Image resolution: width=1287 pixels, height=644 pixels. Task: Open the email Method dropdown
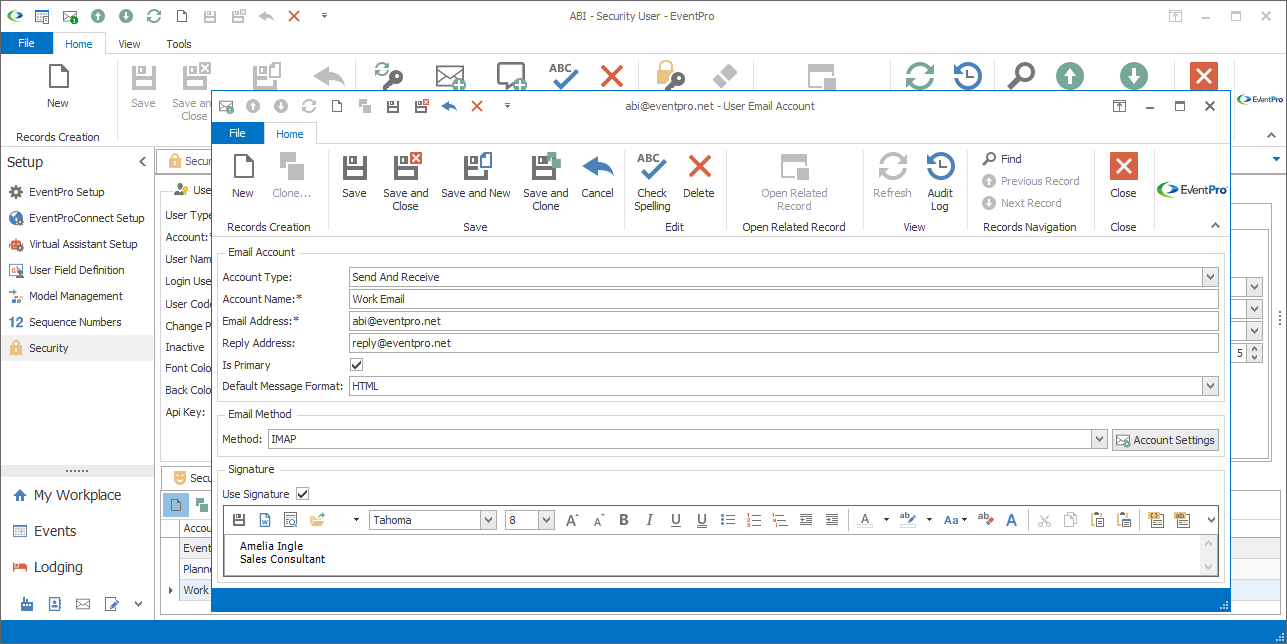[x=1099, y=439]
